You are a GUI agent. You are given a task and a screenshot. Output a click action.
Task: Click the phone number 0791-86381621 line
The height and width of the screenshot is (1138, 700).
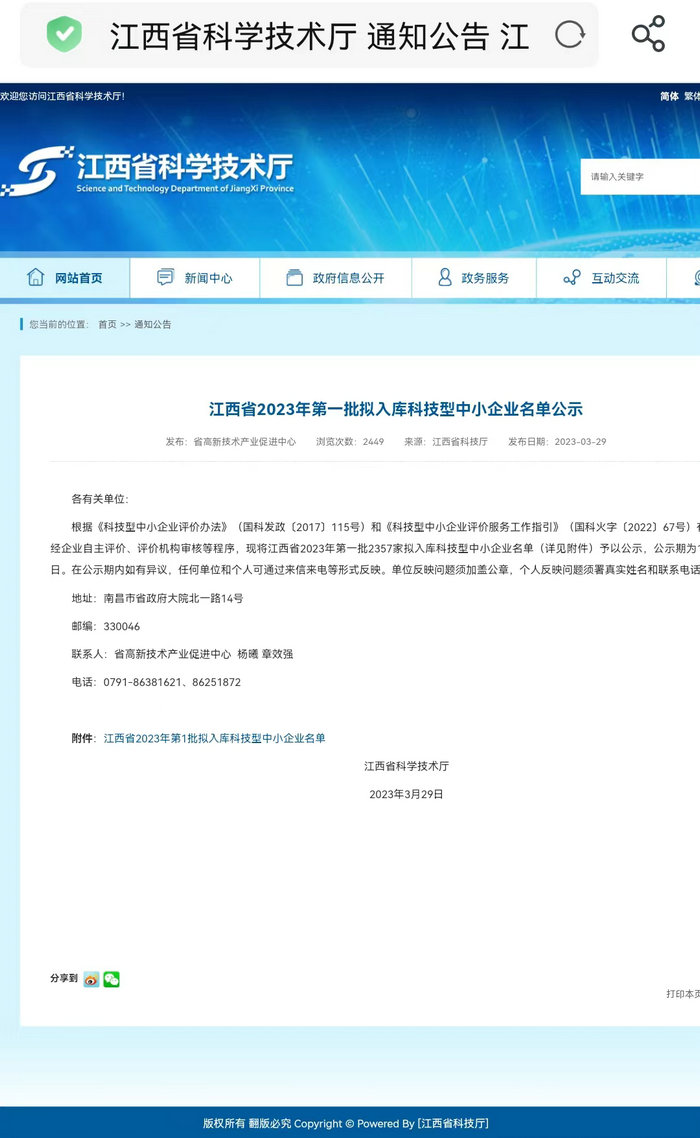coord(156,682)
